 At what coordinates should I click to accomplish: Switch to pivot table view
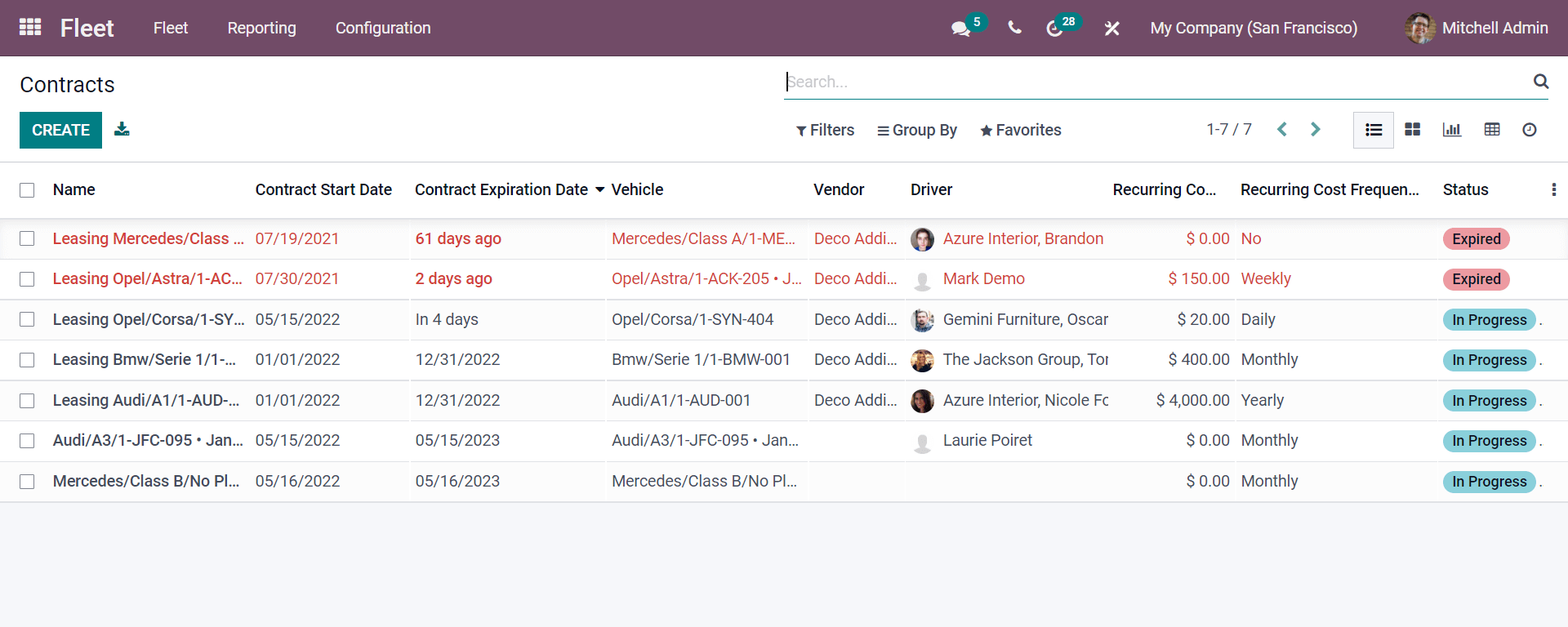pos(1492,130)
